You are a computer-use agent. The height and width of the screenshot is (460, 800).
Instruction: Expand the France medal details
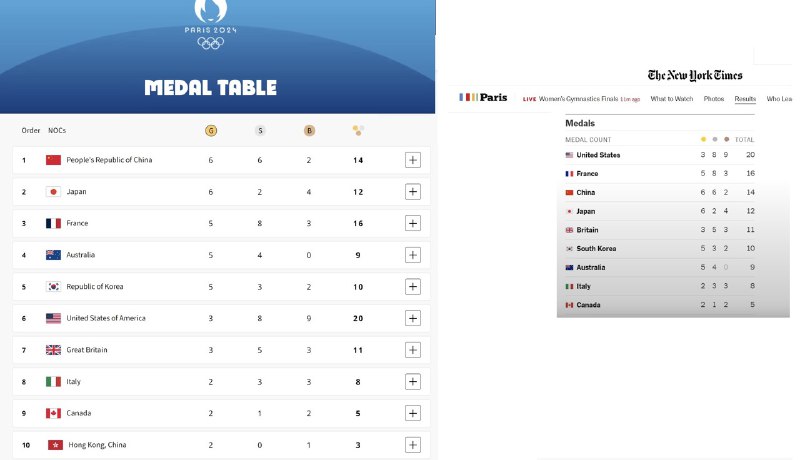click(413, 223)
